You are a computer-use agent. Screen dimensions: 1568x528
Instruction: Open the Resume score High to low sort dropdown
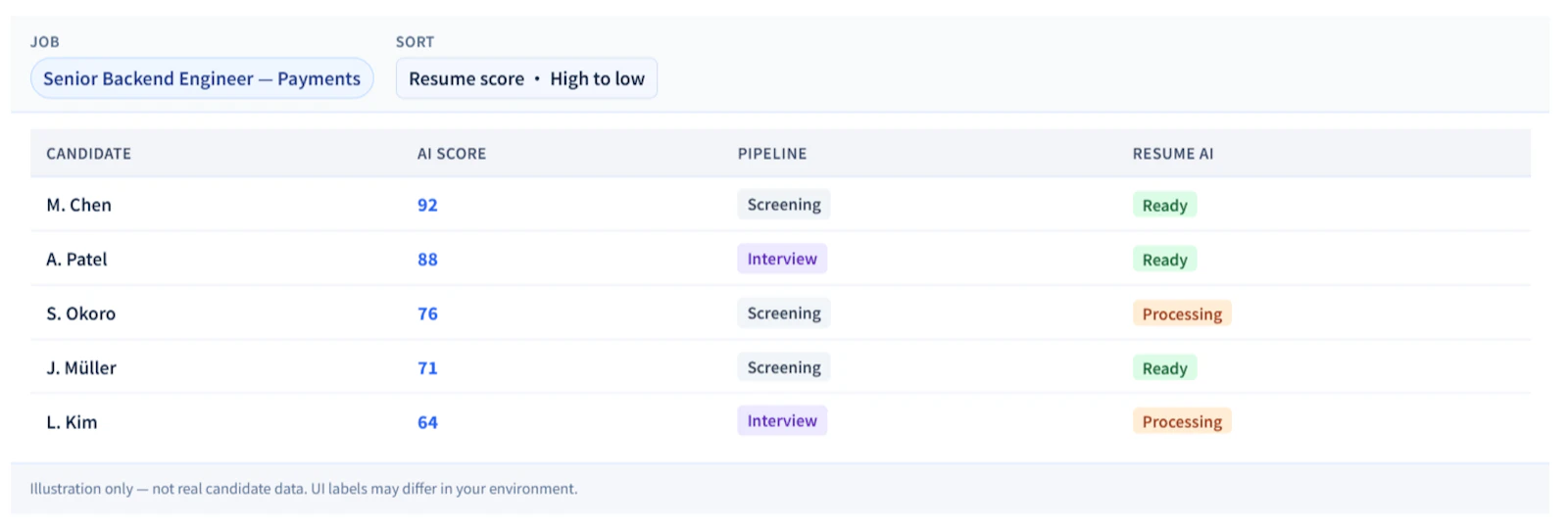point(526,78)
